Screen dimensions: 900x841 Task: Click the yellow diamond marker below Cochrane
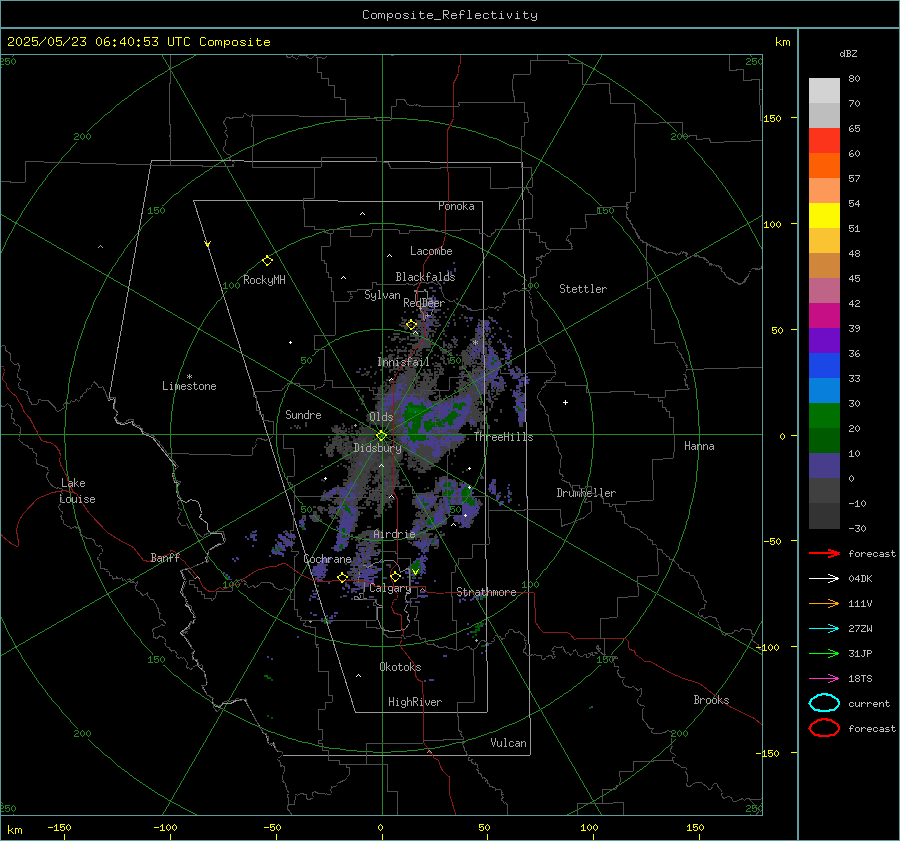point(342,578)
